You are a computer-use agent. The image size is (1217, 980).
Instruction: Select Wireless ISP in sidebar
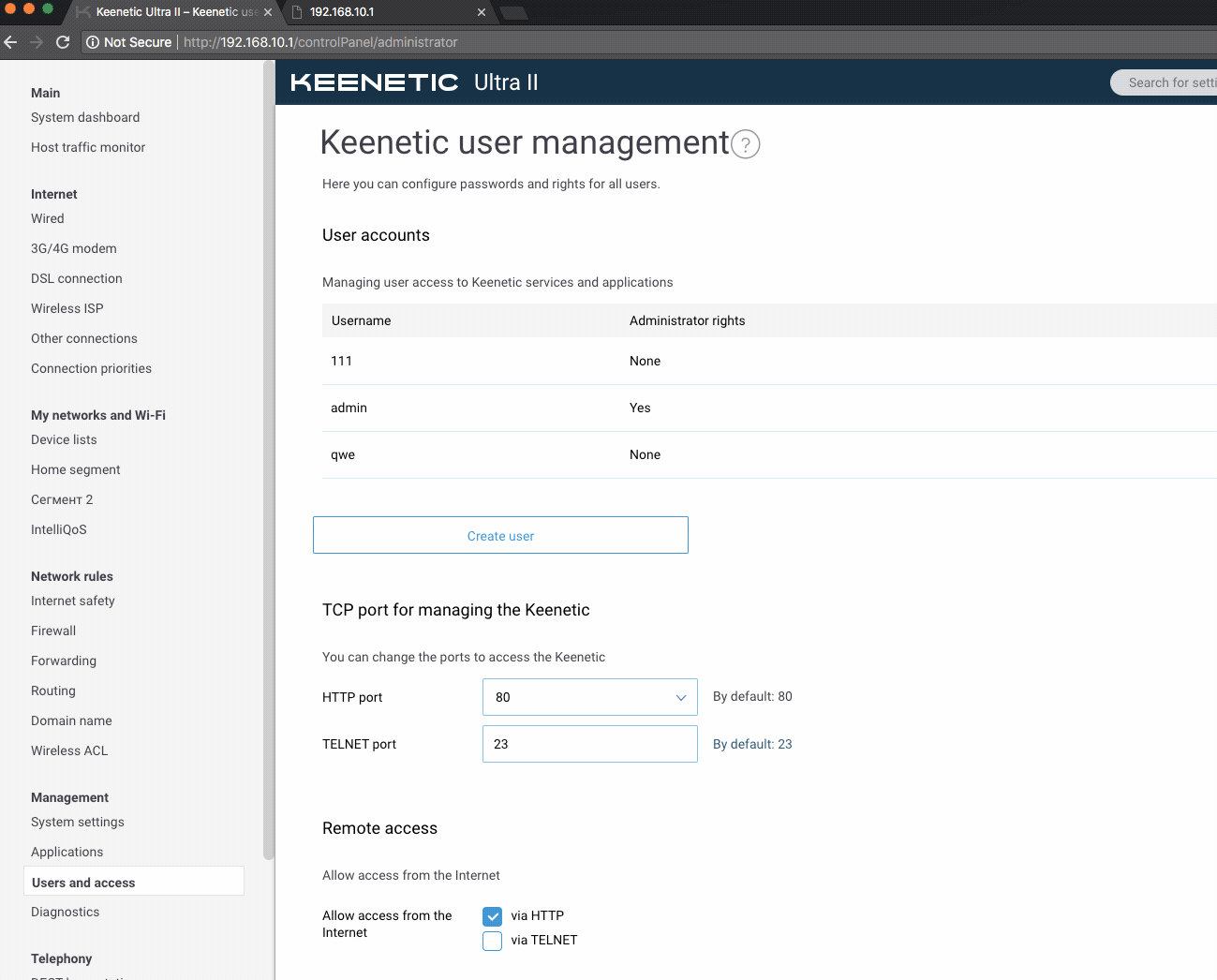[67, 308]
